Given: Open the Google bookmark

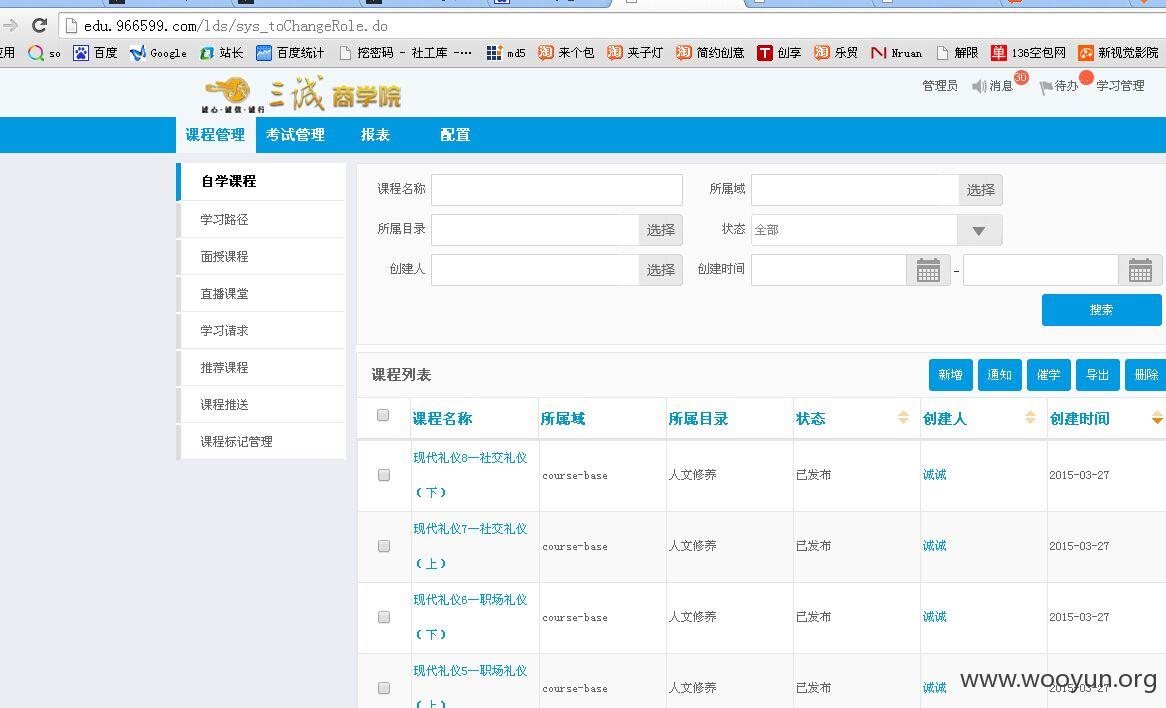Looking at the screenshot, I should pyautogui.click(x=158, y=53).
